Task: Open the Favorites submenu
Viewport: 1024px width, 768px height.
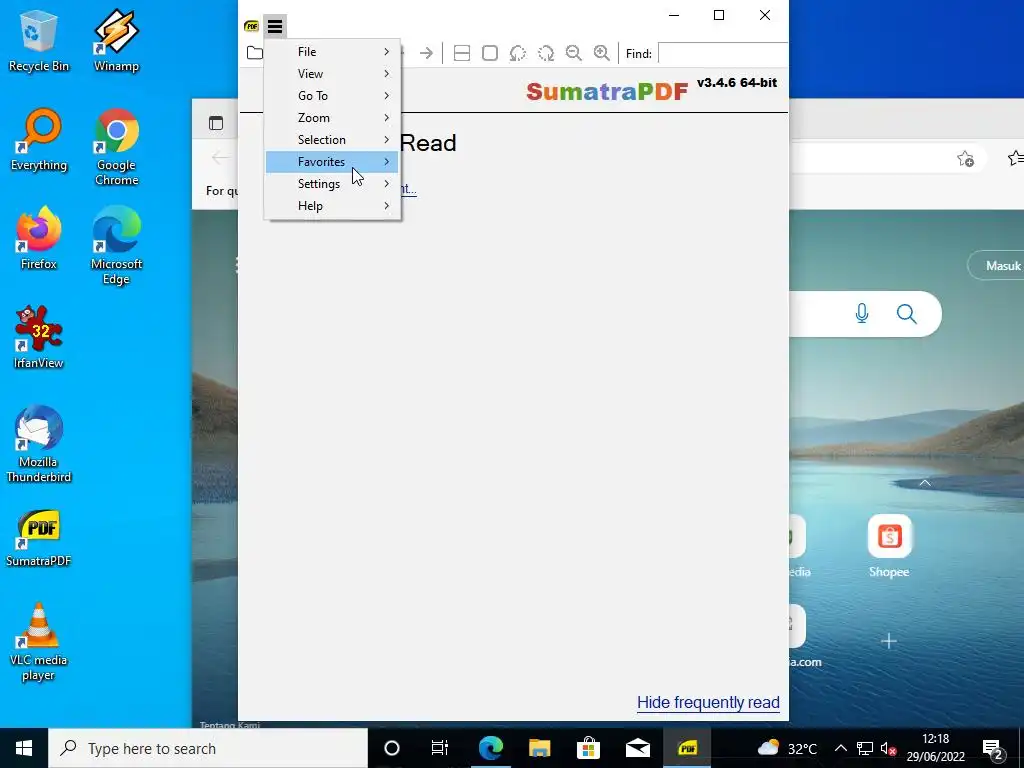Action: (x=332, y=162)
